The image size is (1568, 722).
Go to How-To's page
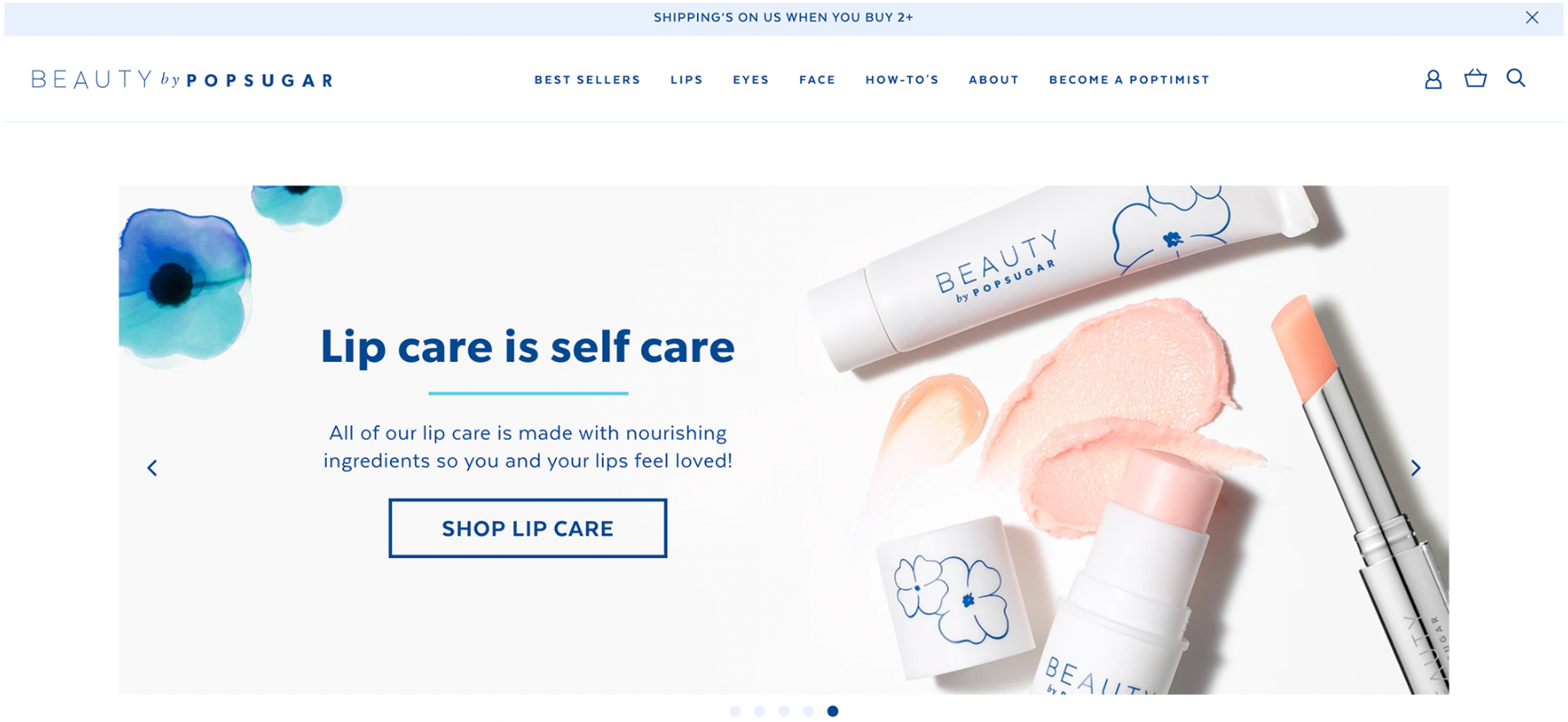[x=902, y=80]
